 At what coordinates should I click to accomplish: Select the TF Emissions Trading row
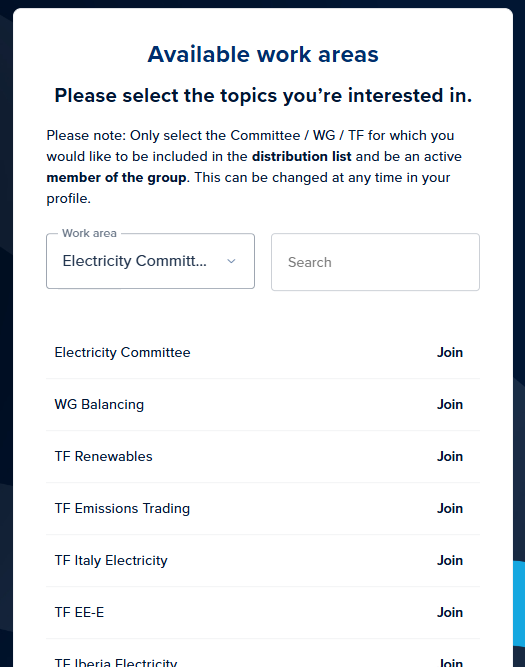tap(263, 508)
